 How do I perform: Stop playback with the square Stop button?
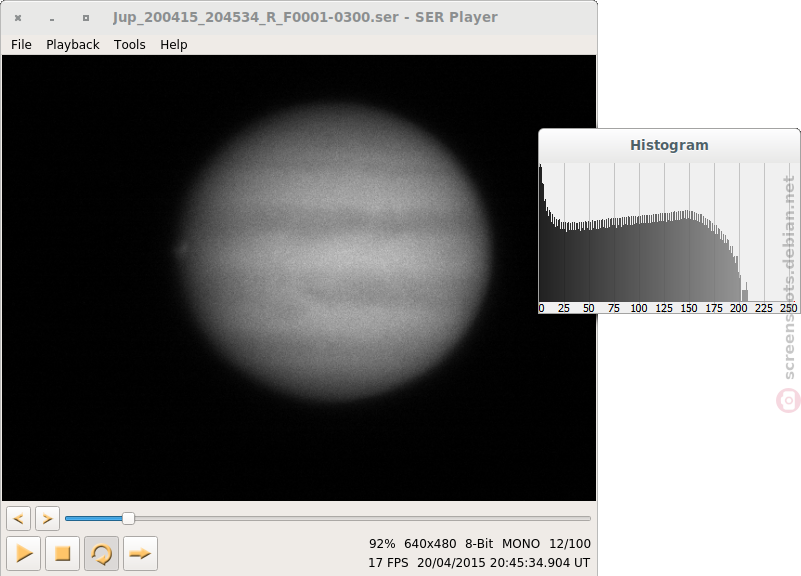62,553
